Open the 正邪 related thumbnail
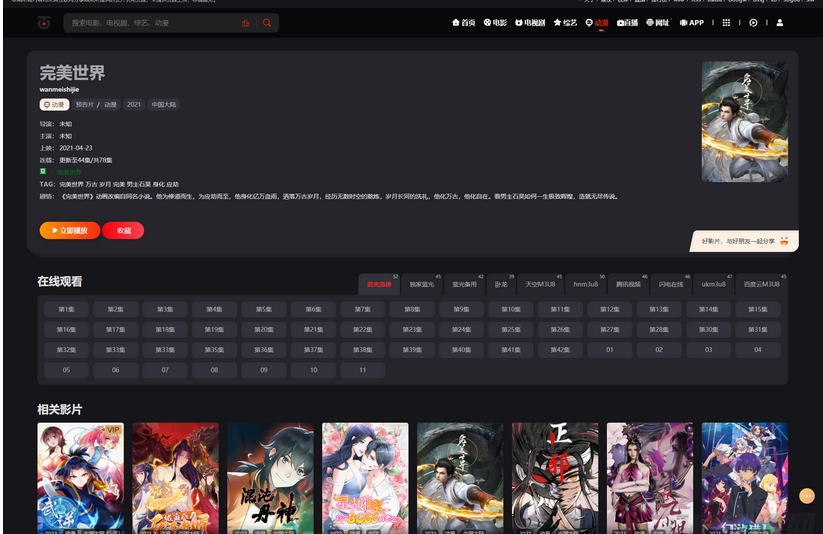The image size is (823, 534). (555, 478)
